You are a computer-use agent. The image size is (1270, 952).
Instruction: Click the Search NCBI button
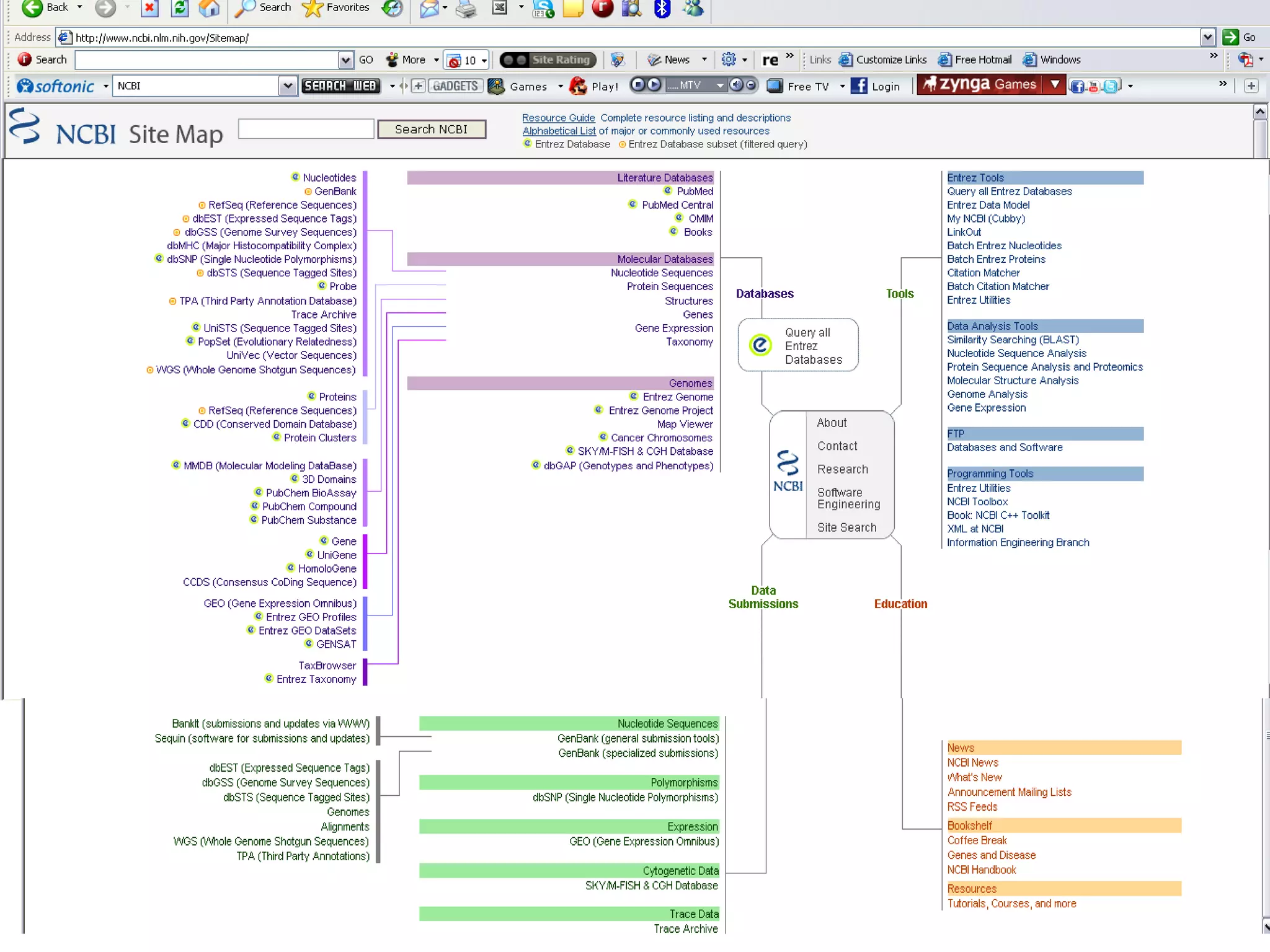pyautogui.click(x=431, y=129)
